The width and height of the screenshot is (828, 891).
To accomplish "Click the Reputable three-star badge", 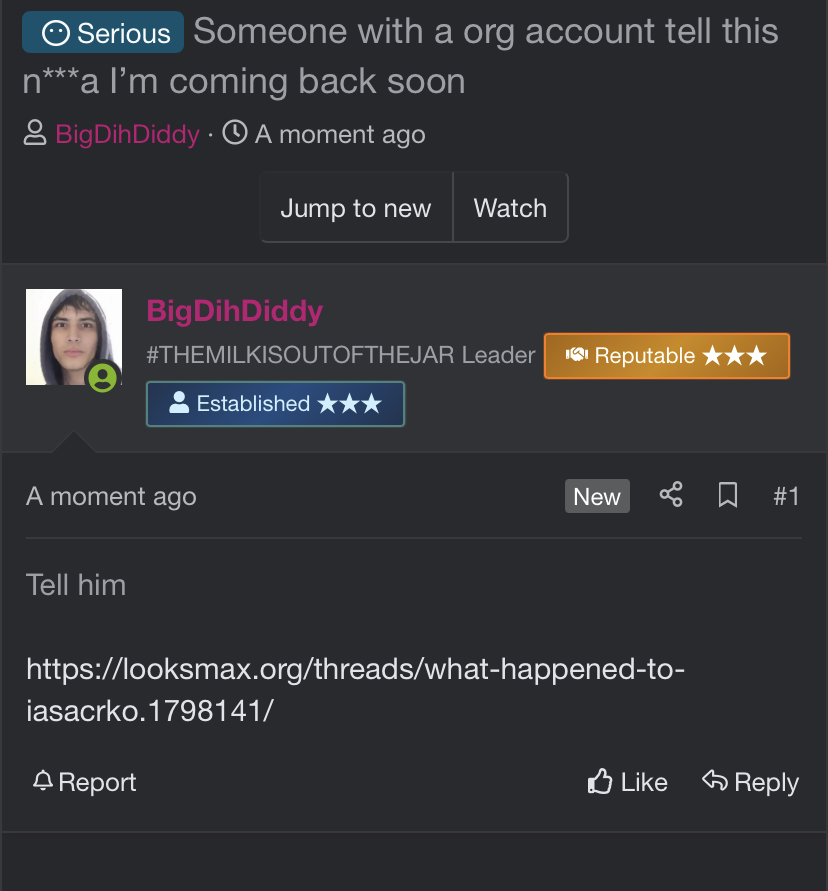I will tap(667, 356).
